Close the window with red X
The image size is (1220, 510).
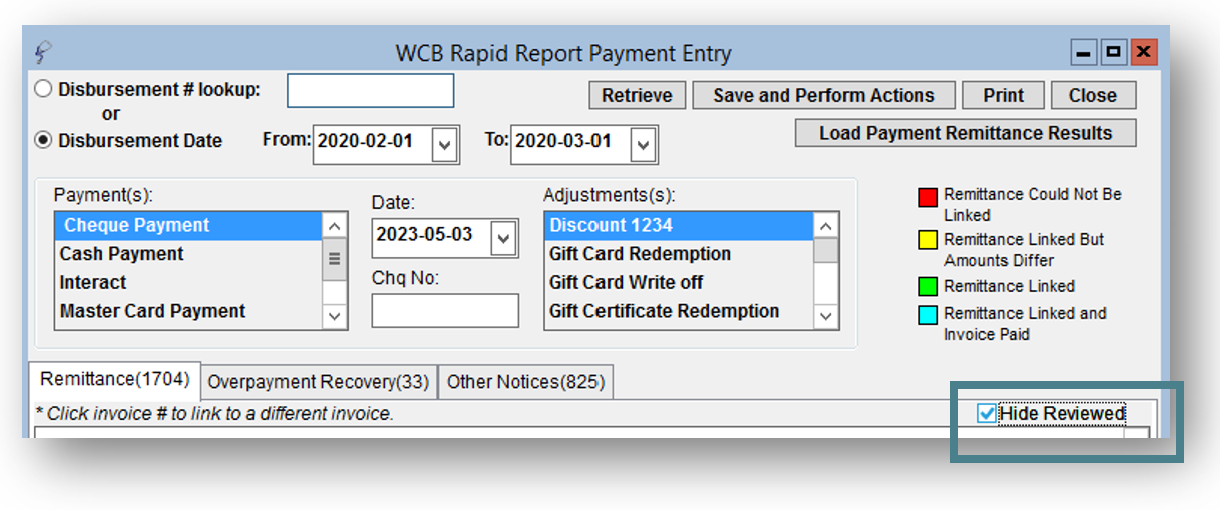1144,51
